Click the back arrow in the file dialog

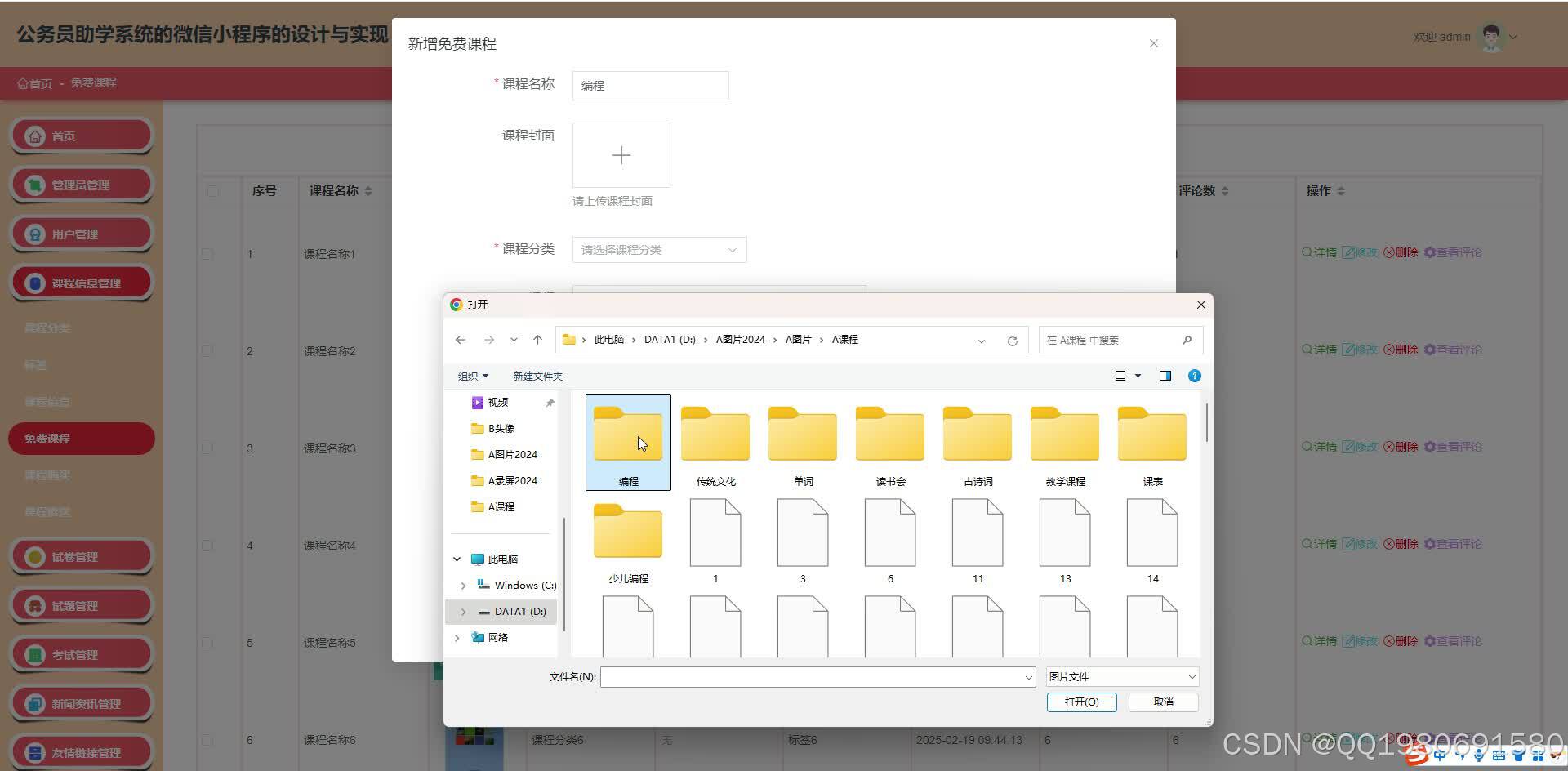click(460, 339)
